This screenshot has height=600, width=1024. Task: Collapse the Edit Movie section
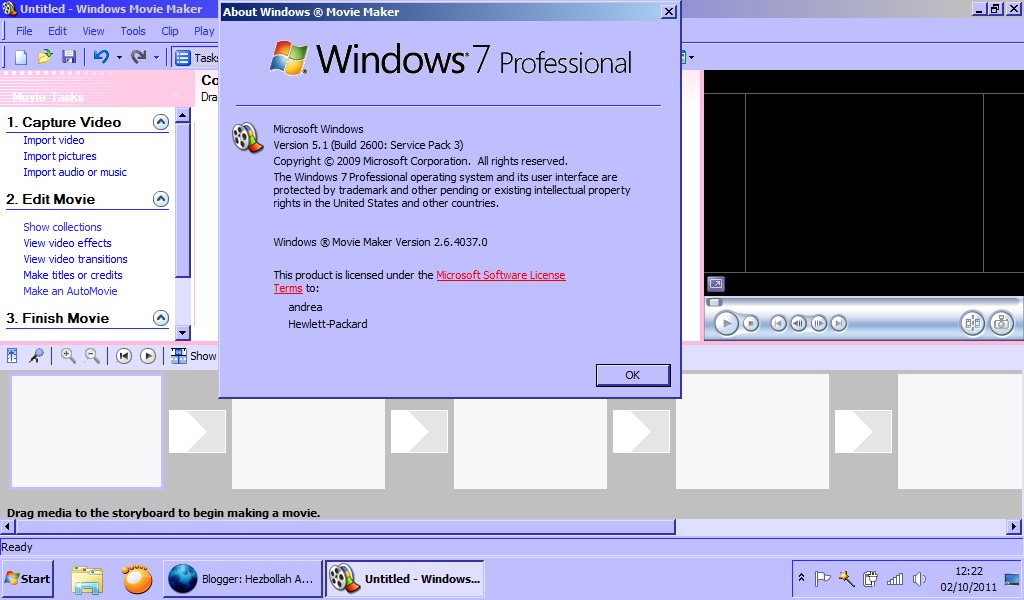pyautogui.click(x=161, y=199)
